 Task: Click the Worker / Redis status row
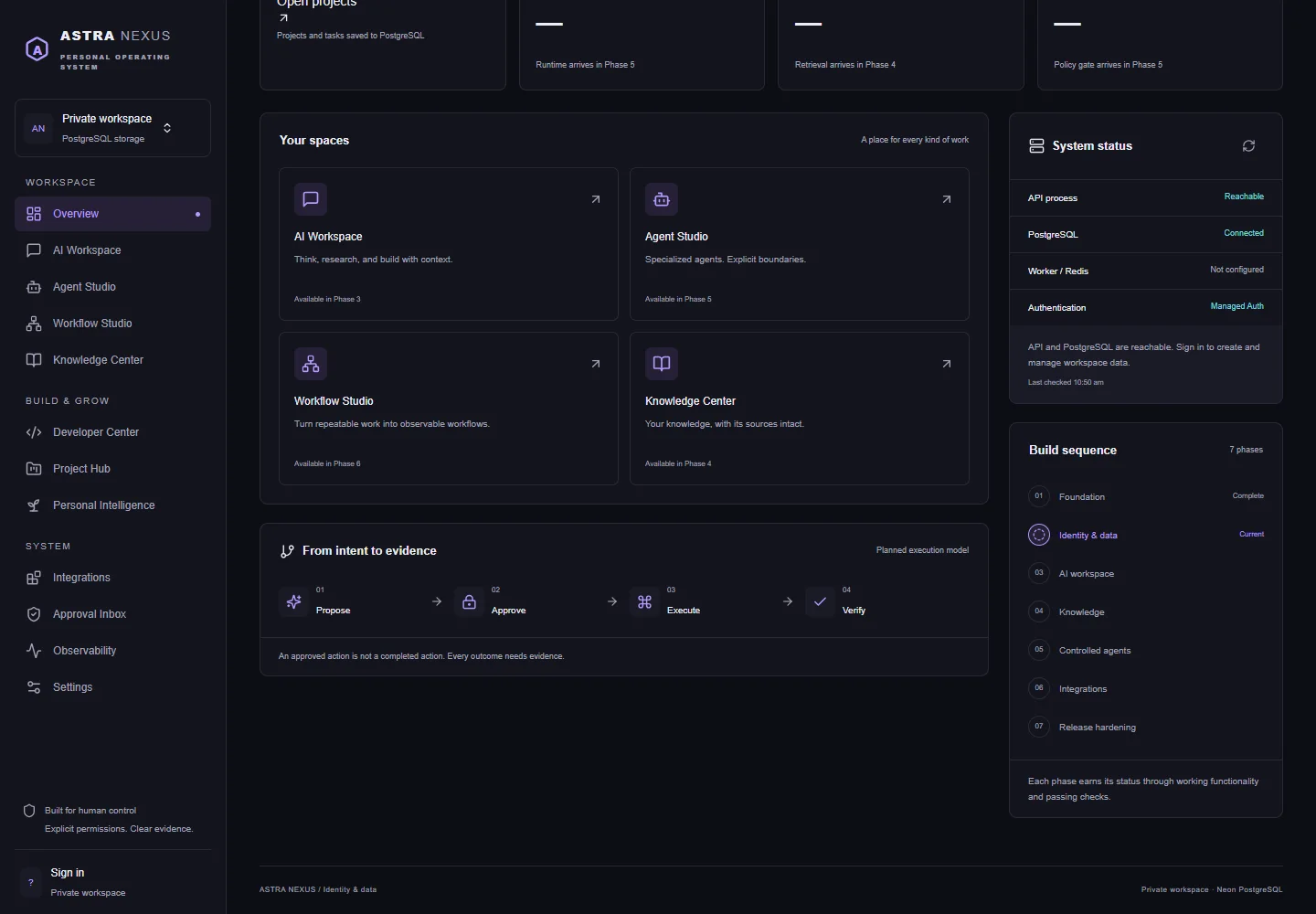click(x=1146, y=271)
